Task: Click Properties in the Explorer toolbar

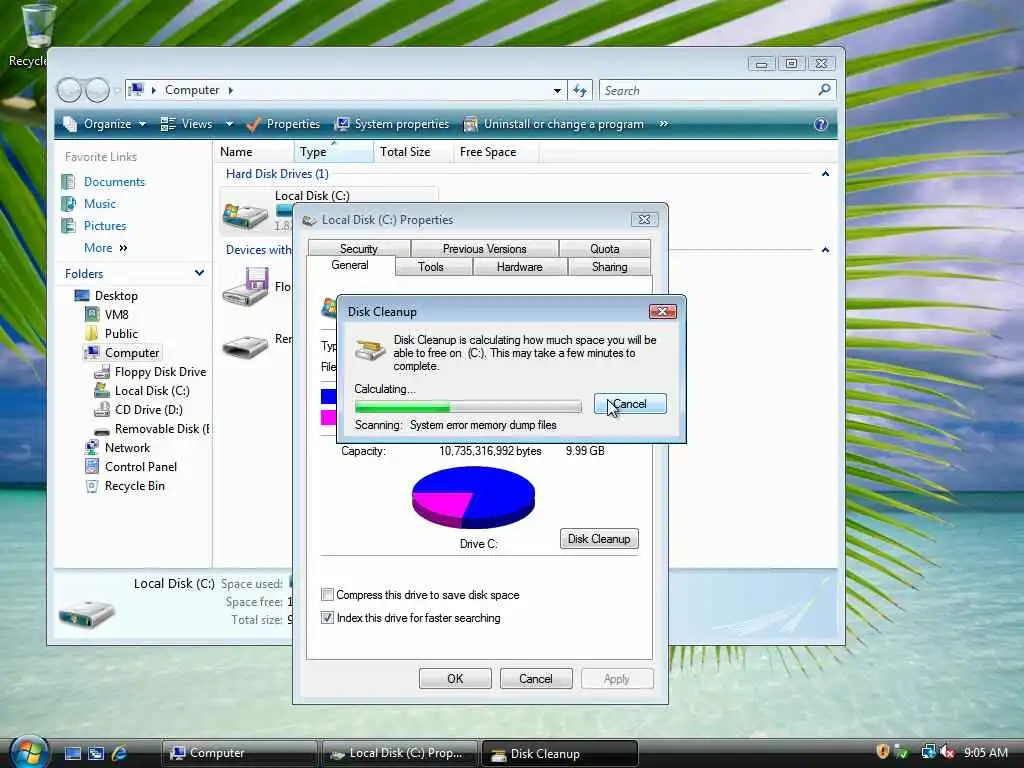Action: [x=283, y=124]
